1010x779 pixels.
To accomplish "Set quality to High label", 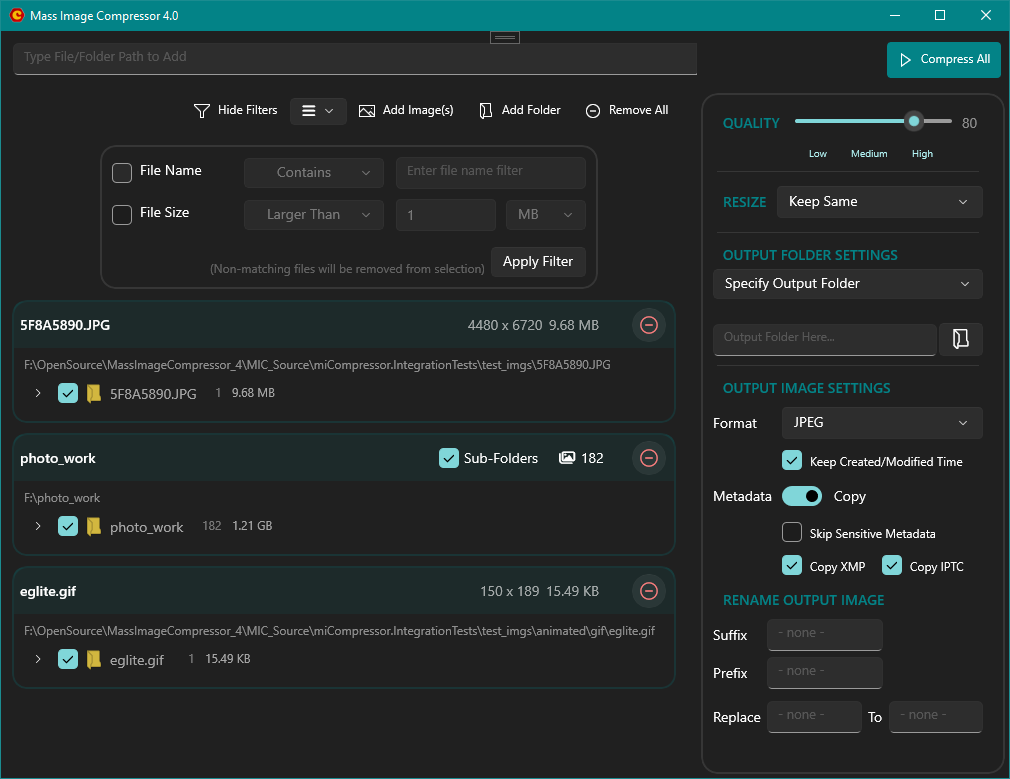I will tap(922, 153).
